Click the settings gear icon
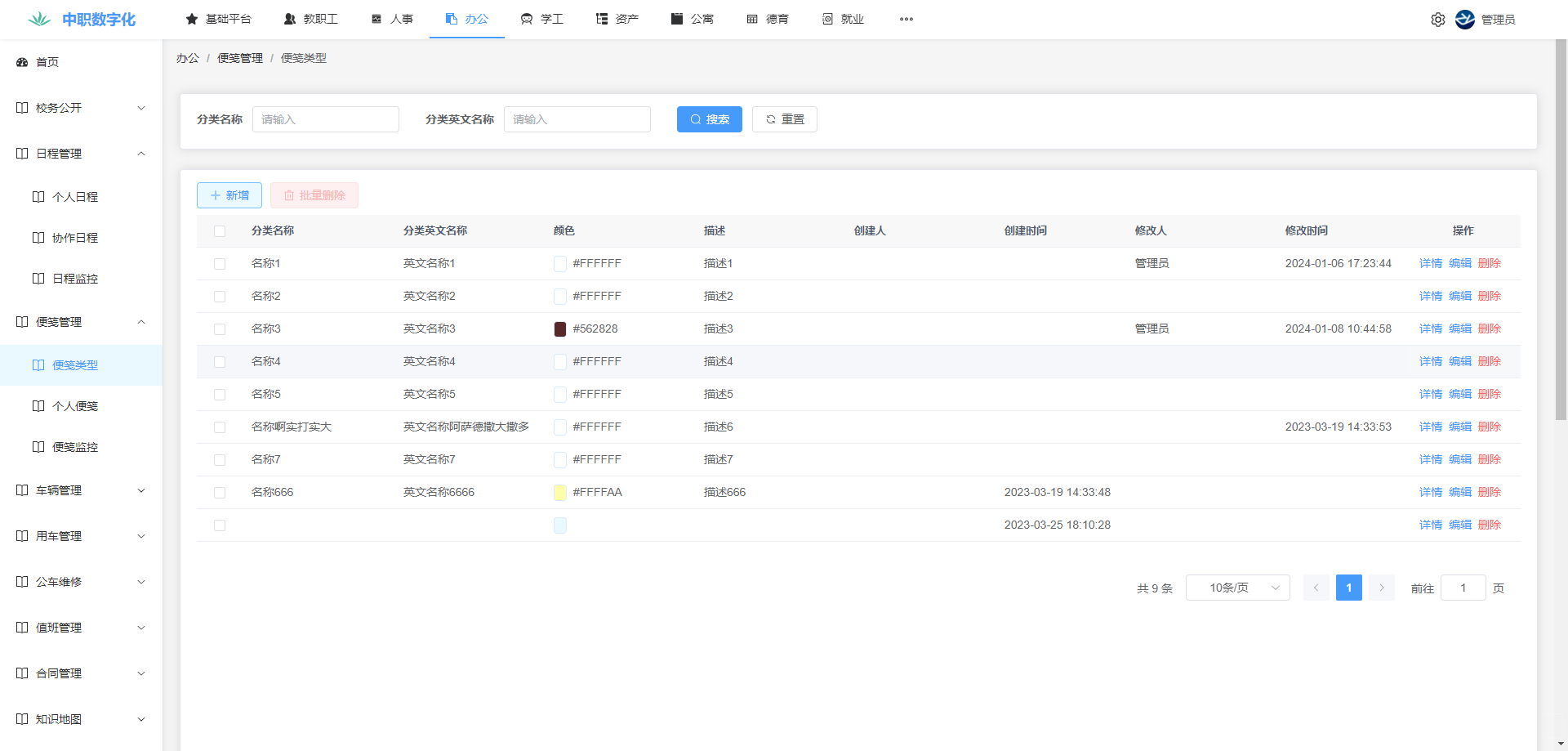The image size is (1568, 751). (1437, 20)
